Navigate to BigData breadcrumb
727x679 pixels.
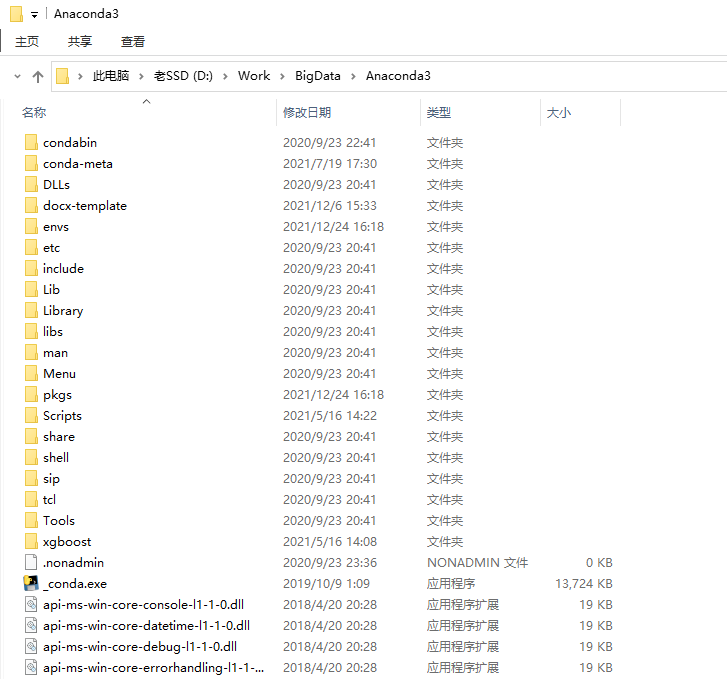point(318,76)
